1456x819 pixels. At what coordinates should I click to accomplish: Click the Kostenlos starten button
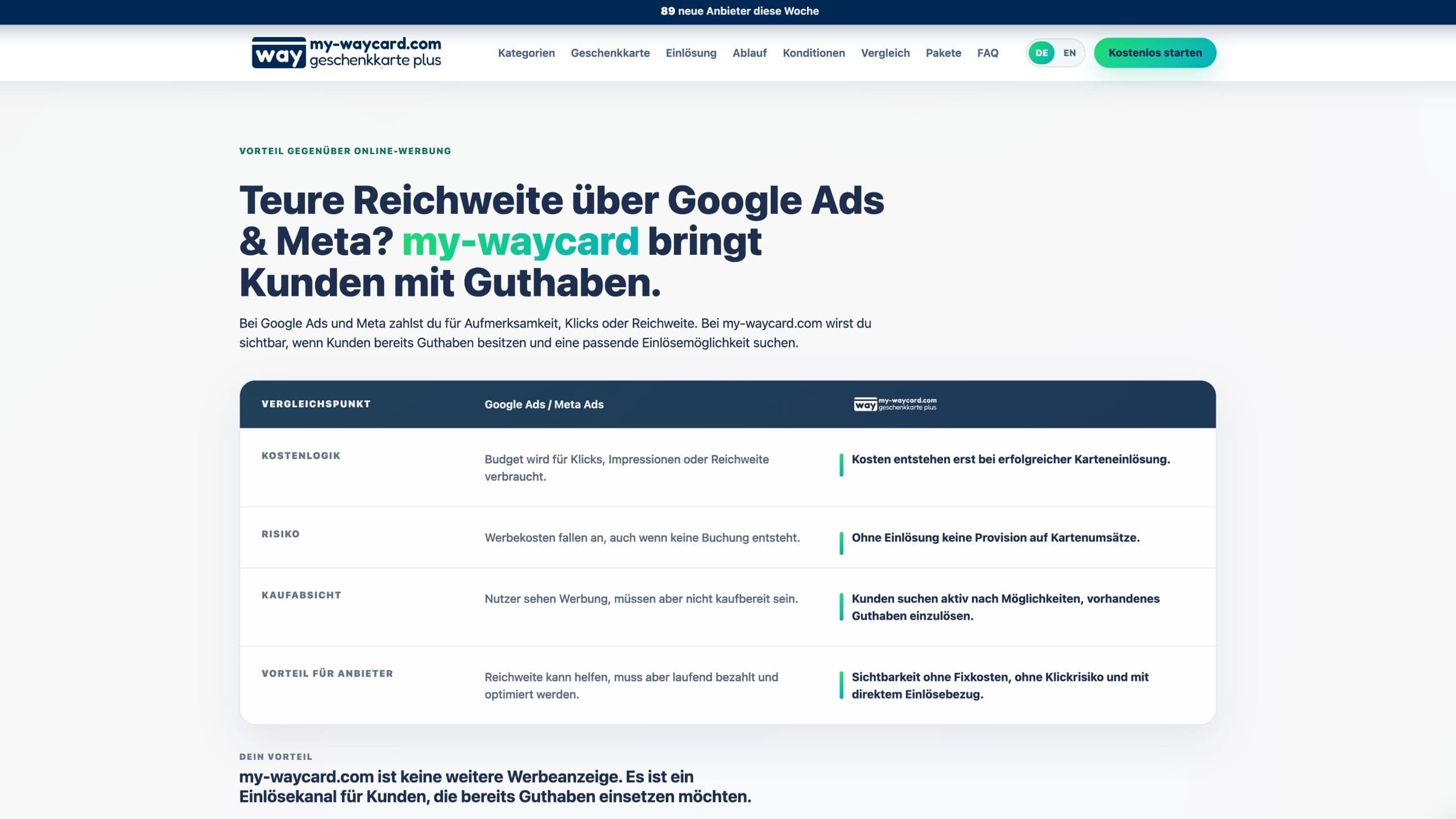pos(1155,53)
